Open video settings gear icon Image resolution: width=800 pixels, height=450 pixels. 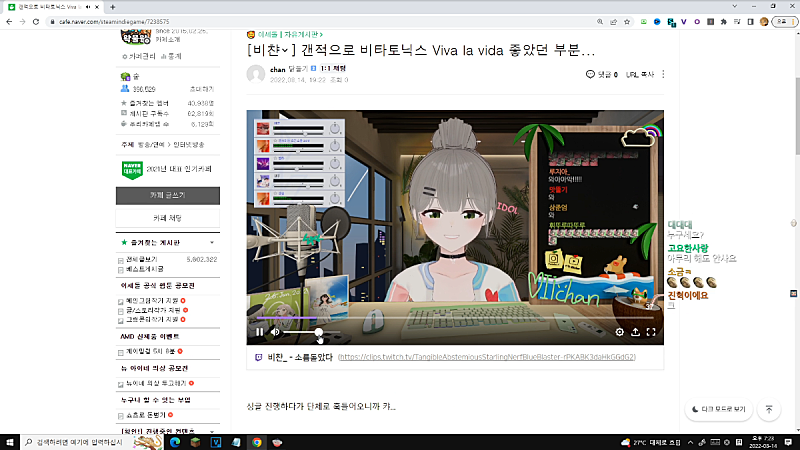coord(619,332)
